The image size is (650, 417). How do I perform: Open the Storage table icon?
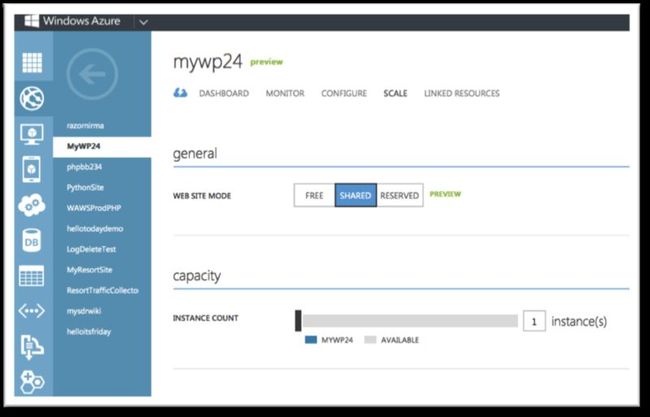pyautogui.click(x=32, y=276)
